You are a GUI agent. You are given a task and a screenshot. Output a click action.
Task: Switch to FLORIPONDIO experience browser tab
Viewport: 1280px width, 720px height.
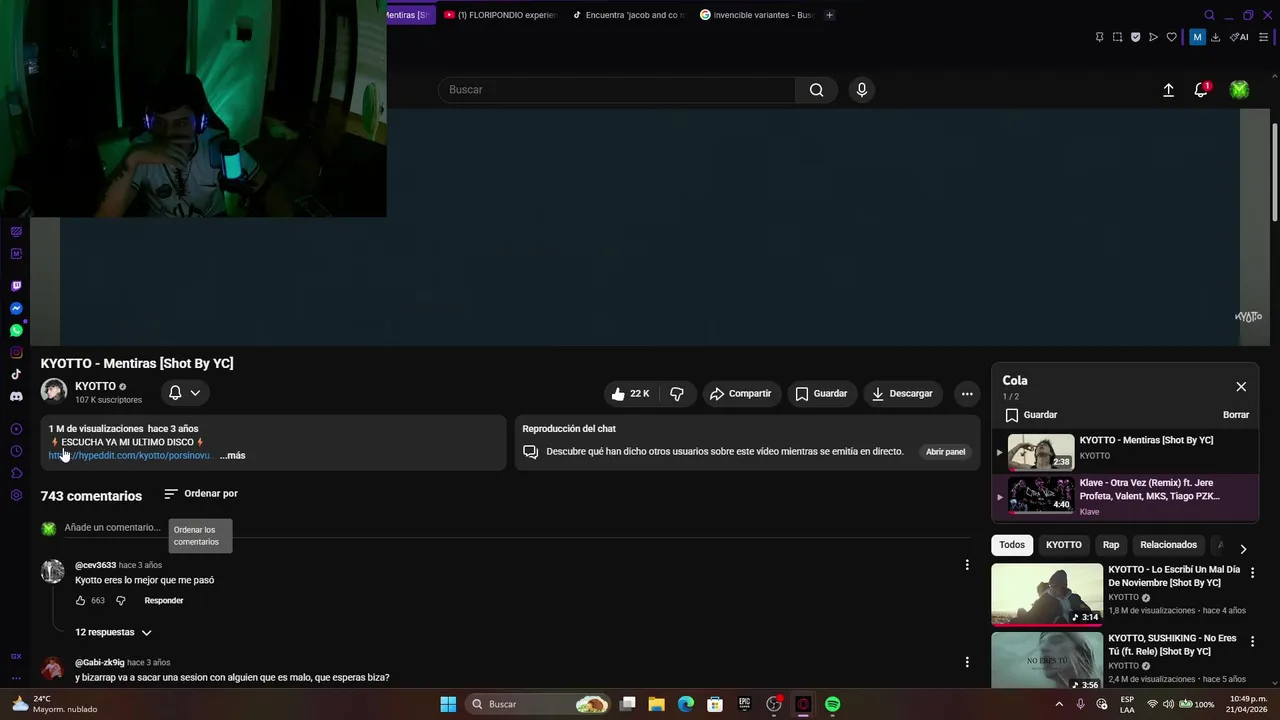501,15
